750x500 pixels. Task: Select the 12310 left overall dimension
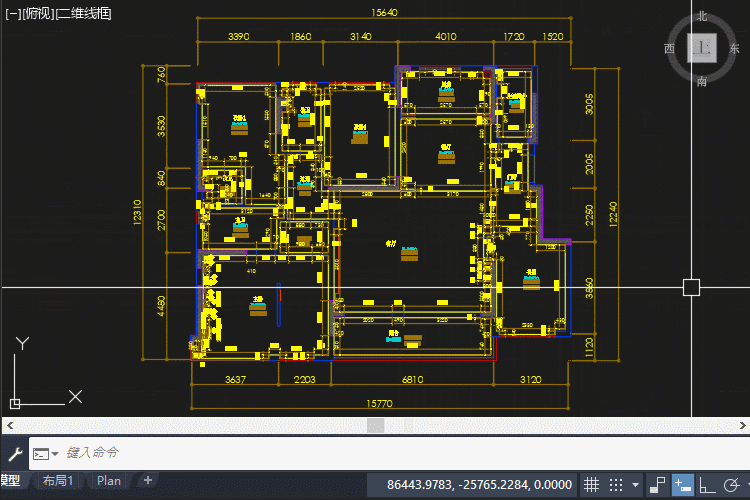point(137,212)
